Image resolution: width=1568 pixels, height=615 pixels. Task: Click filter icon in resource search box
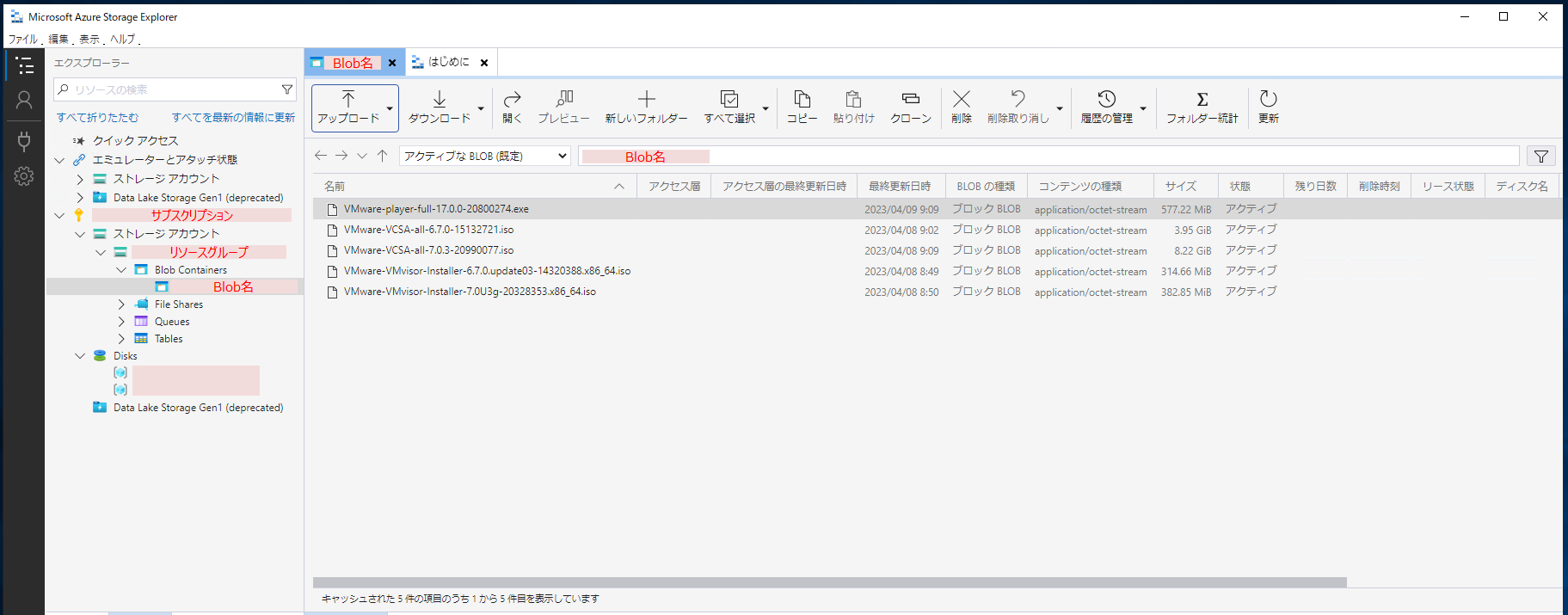coord(287,89)
